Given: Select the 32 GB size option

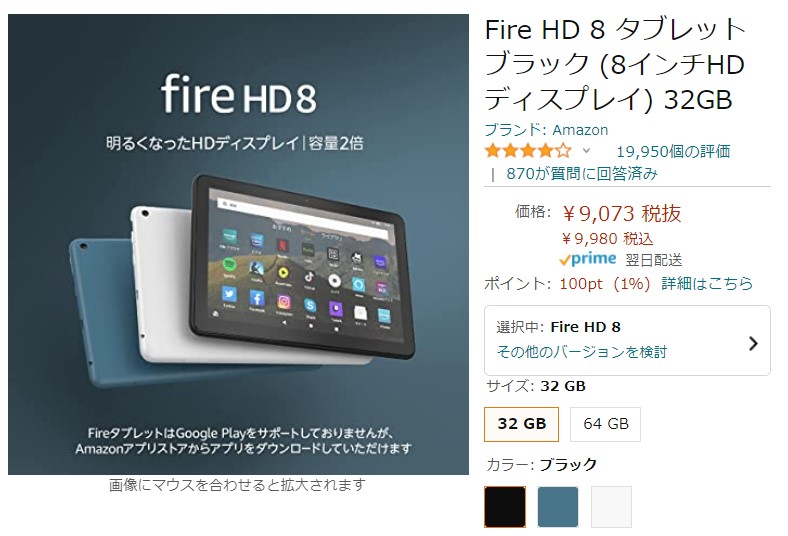Looking at the screenshot, I should (521, 424).
